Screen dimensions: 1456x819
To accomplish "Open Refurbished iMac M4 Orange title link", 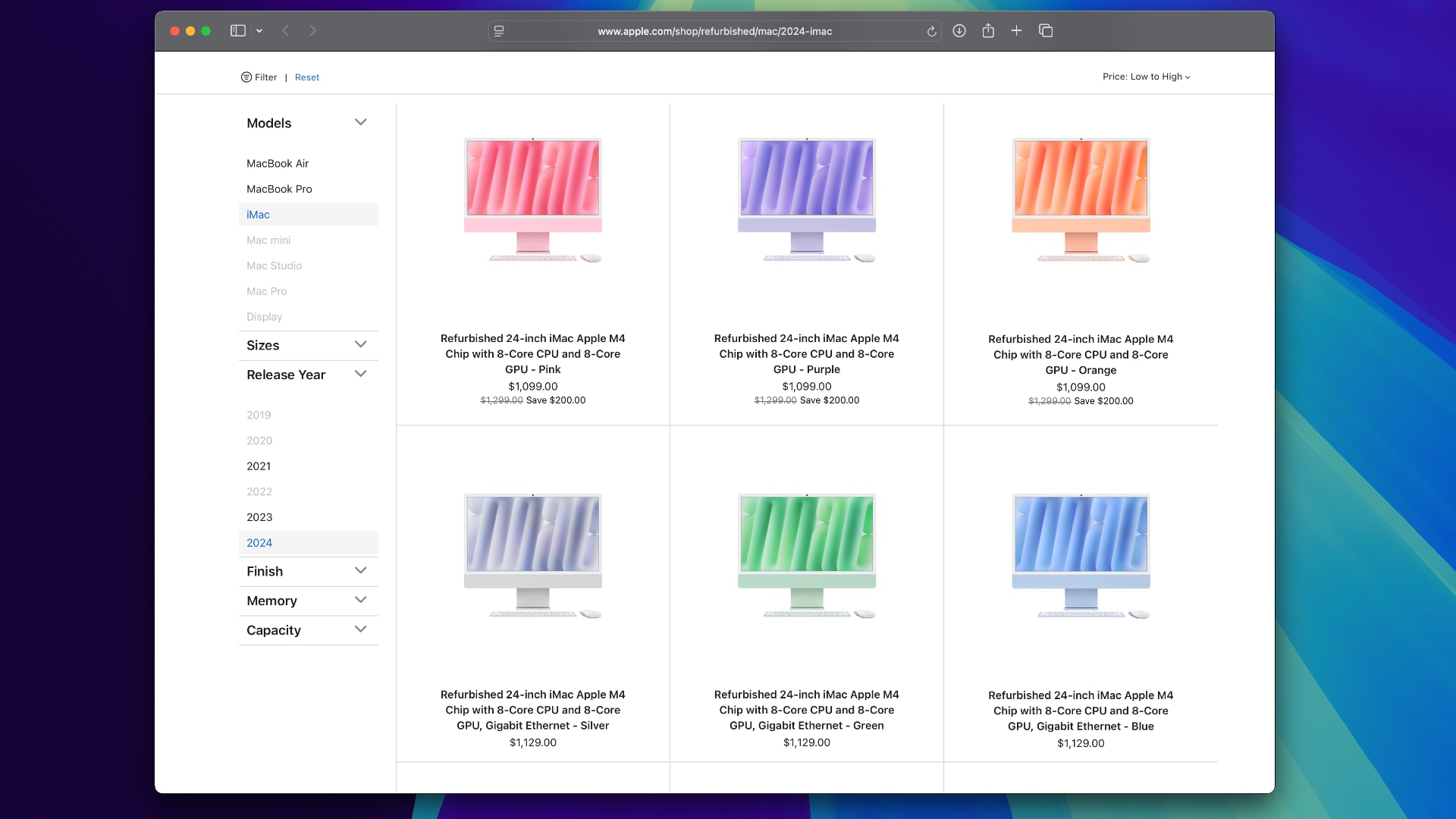I will coord(1081,355).
